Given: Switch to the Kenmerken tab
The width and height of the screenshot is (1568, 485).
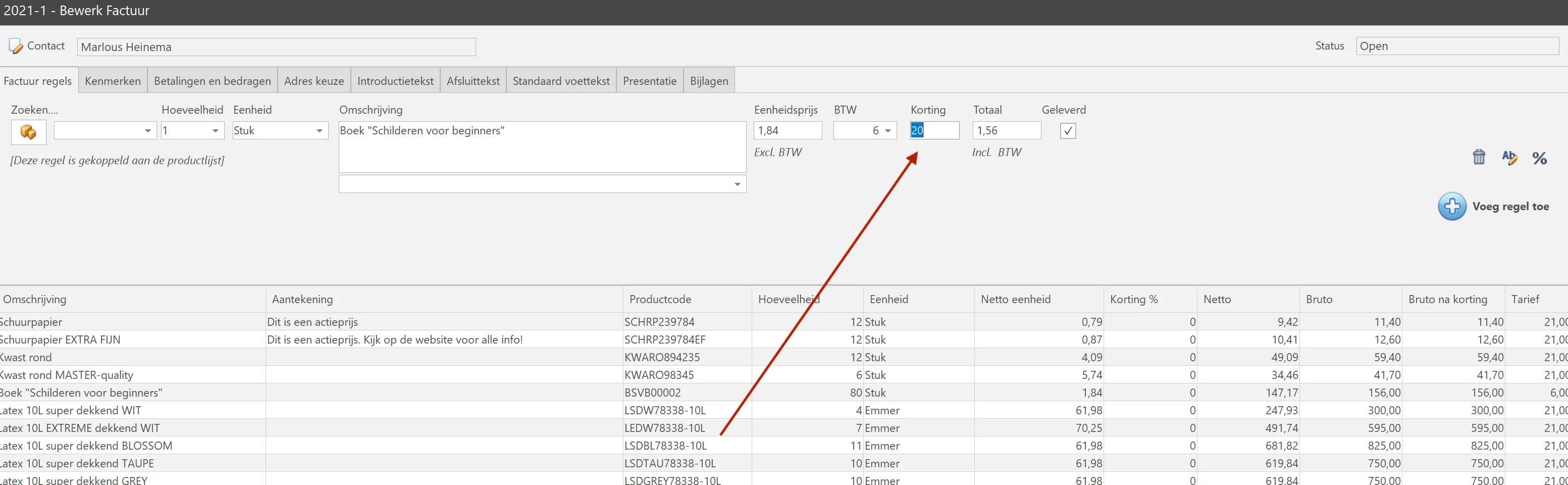Looking at the screenshot, I should pos(113,81).
